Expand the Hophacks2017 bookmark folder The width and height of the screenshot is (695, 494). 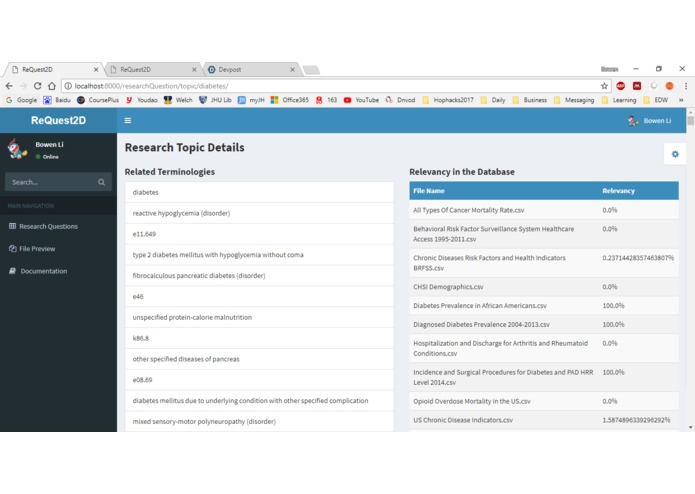click(x=448, y=100)
